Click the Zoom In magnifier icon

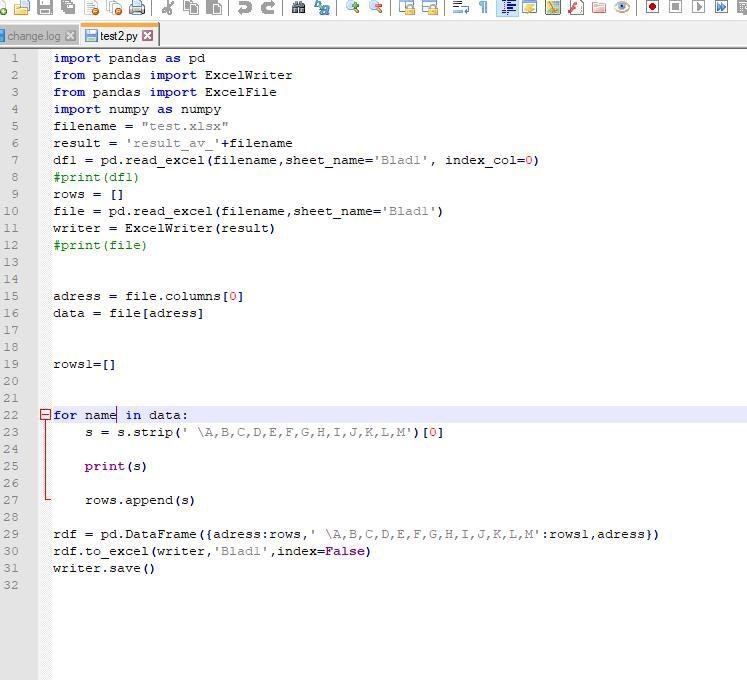(352, 7)
